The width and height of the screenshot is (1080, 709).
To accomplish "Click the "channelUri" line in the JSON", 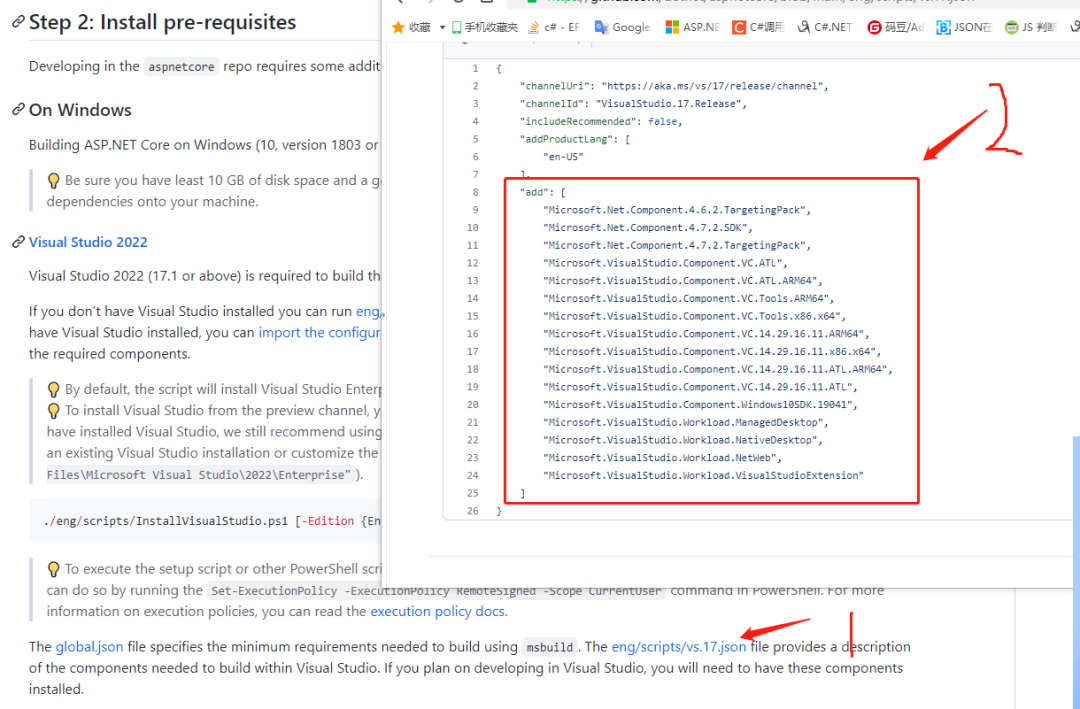I will [x=674, y=86].
